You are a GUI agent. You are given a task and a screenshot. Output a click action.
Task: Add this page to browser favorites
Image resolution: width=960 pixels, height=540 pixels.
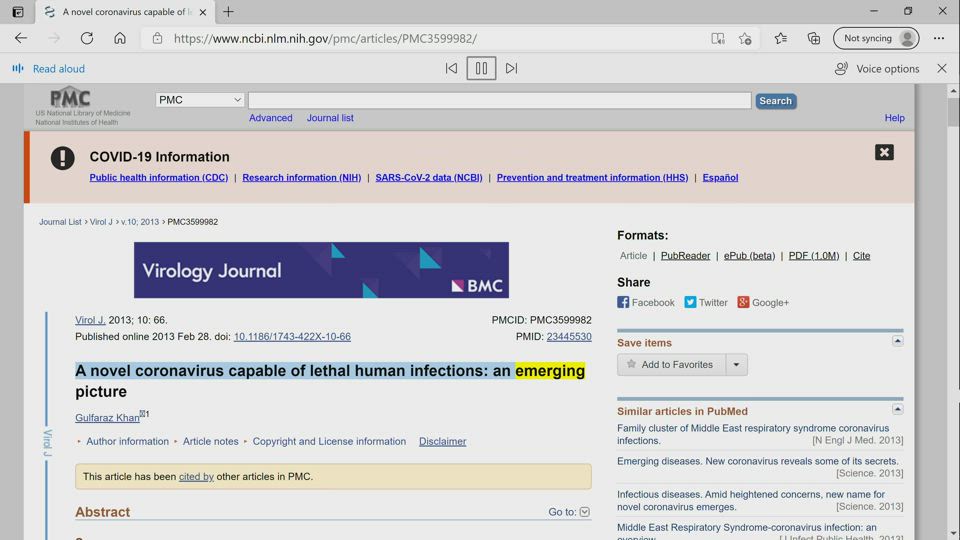pyautogui.click(x=745, y=38)
